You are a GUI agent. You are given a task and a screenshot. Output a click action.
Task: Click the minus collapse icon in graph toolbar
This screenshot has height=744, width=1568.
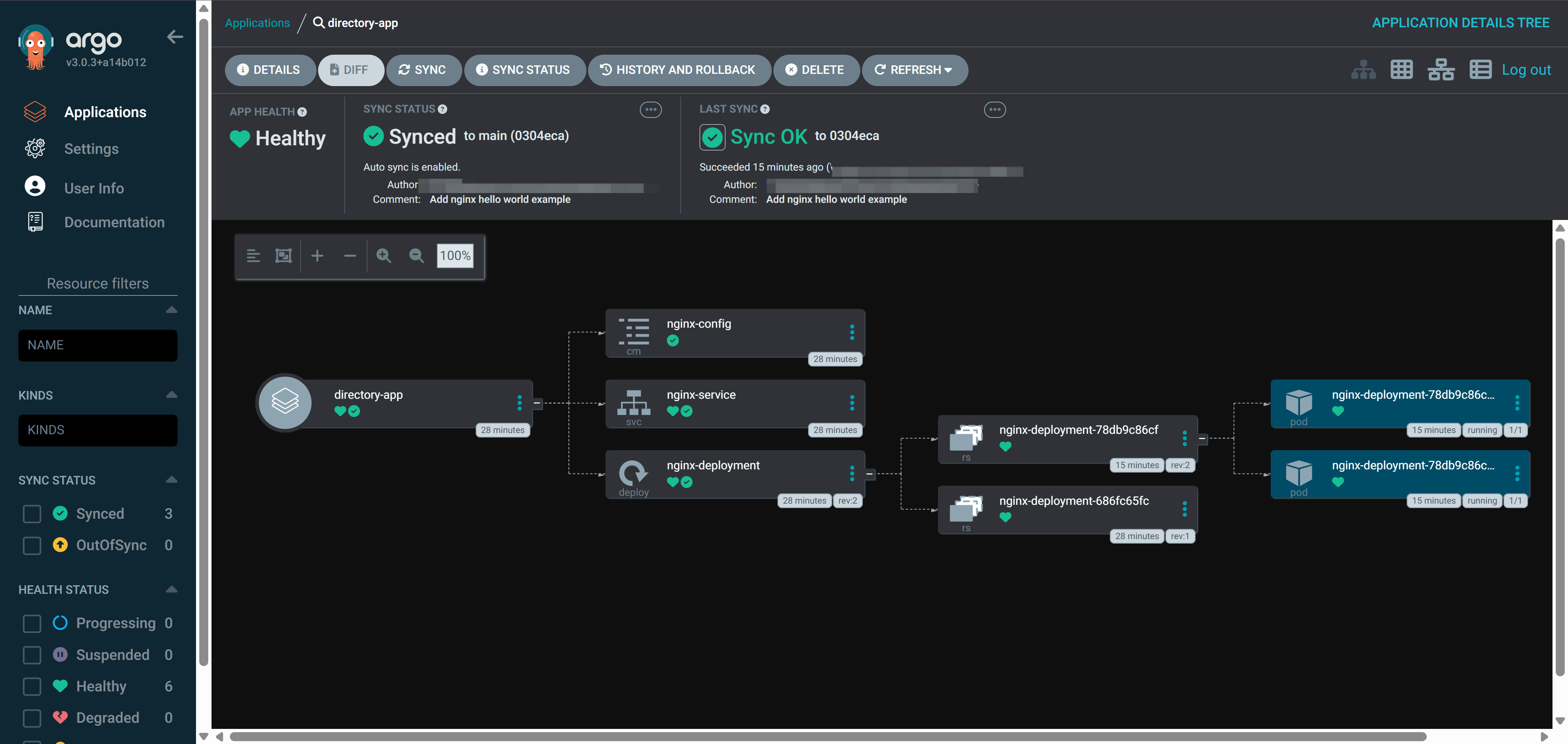point(350,255)
